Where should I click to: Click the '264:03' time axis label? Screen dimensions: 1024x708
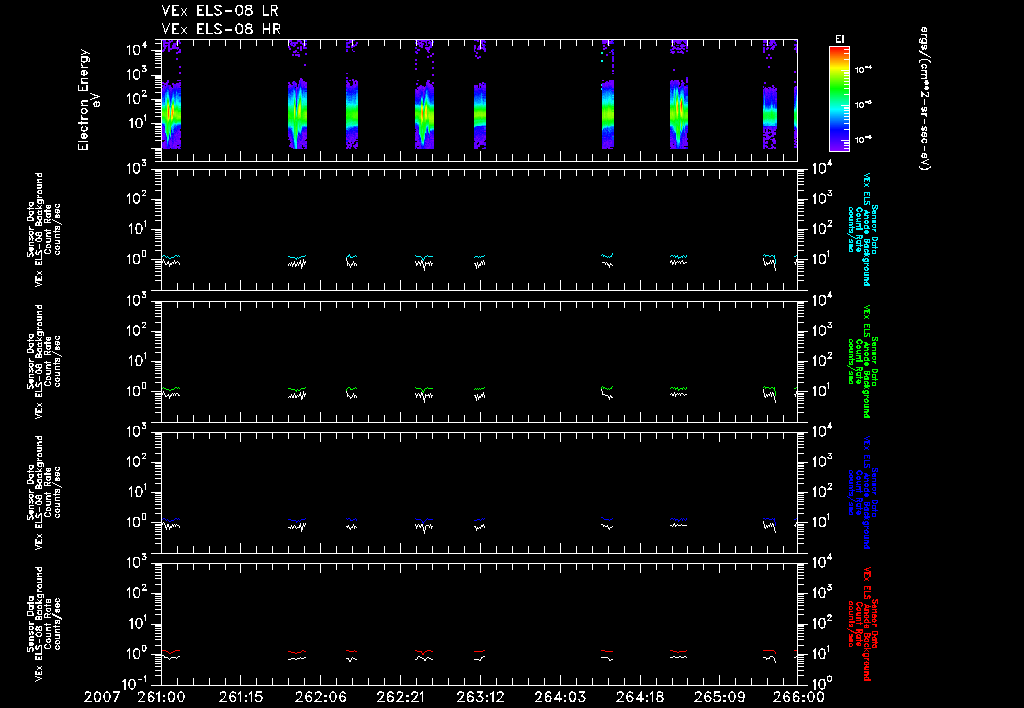click(x=560, y=697)
